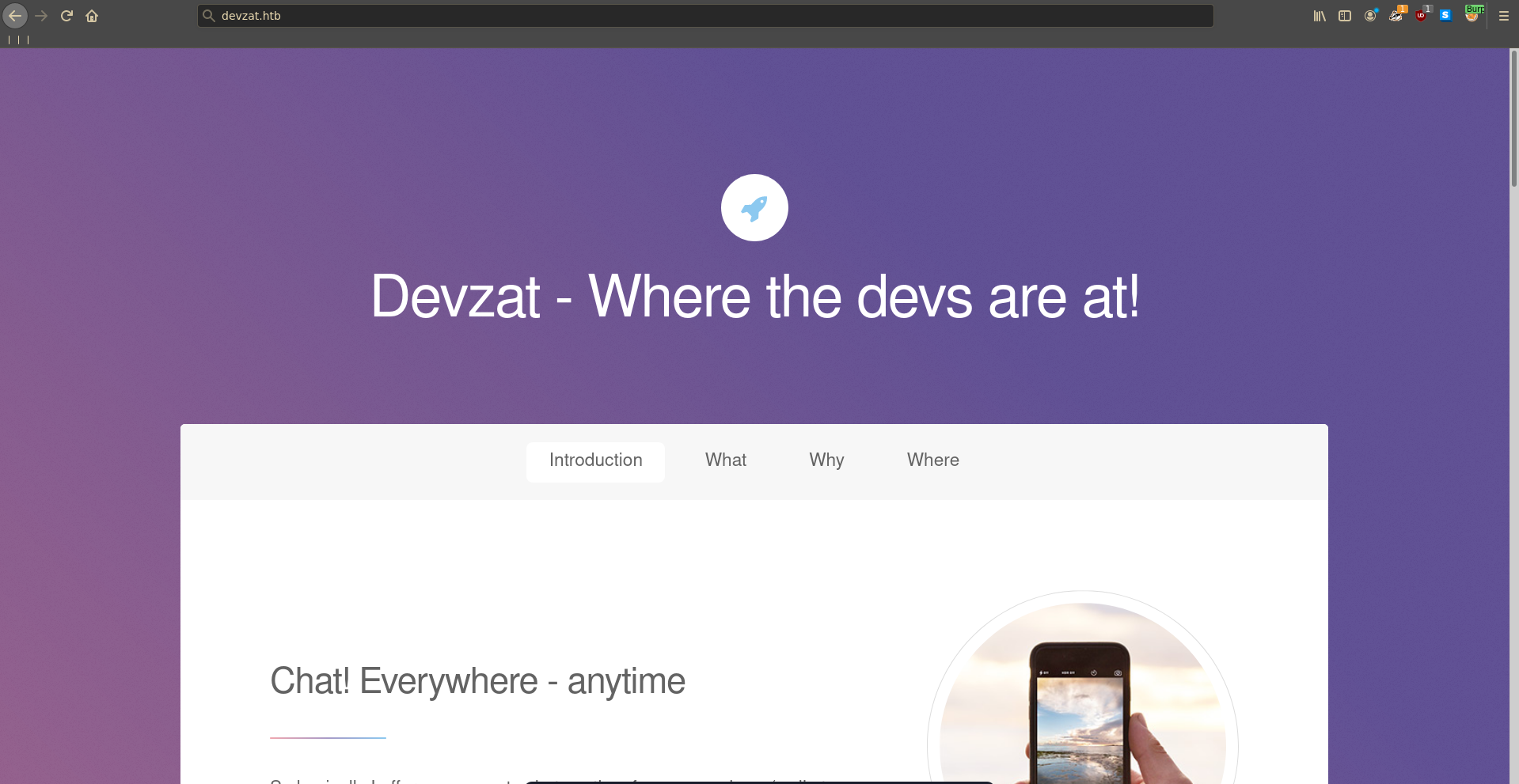This screenshot has height=784, width=1519.
Task: Open the Library bookshelf icon
Action: (1320, 16)
